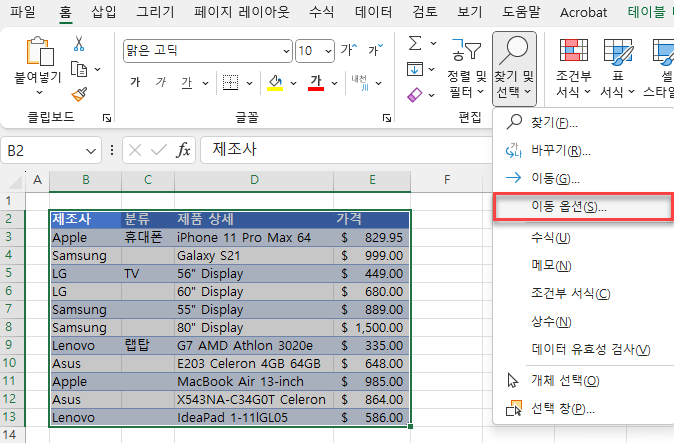Select the Format Painter brush icon

(79, 94)
